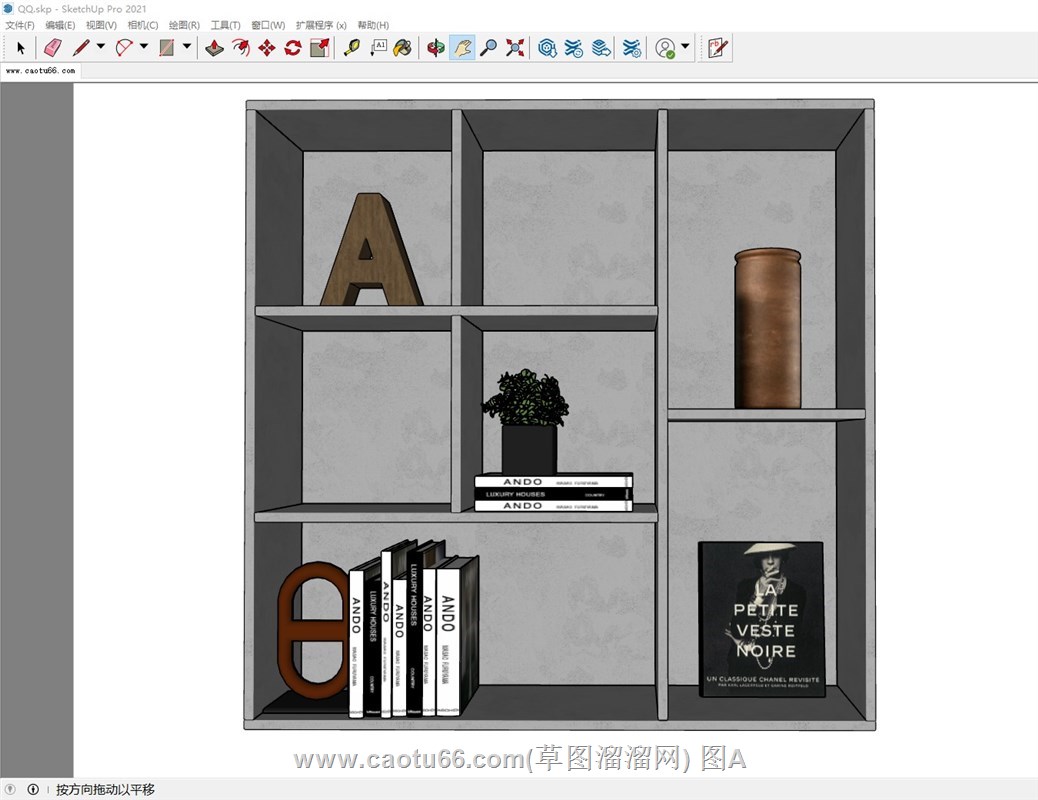Pick the Eraser tool

pyautogui.click(x=53, y=47)
